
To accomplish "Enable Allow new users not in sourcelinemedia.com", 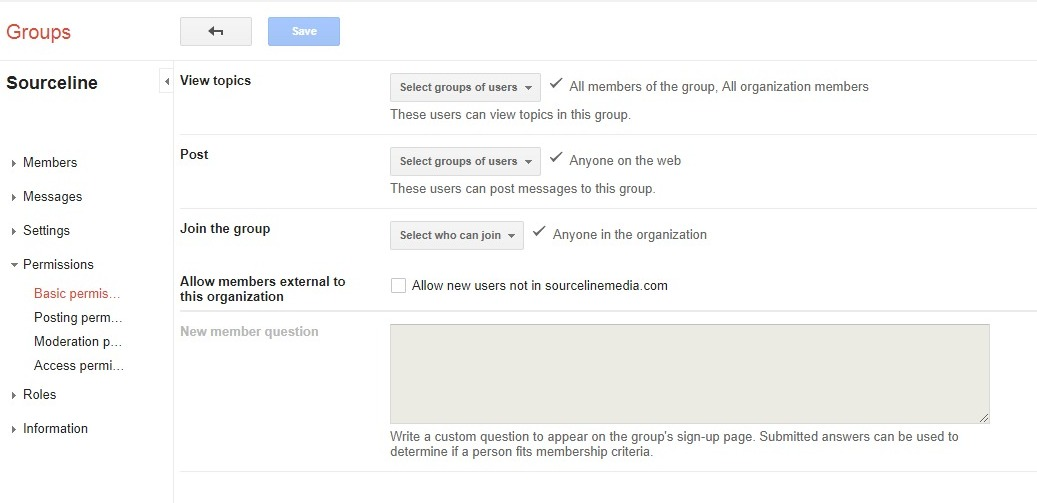I will tap(398, 286).
